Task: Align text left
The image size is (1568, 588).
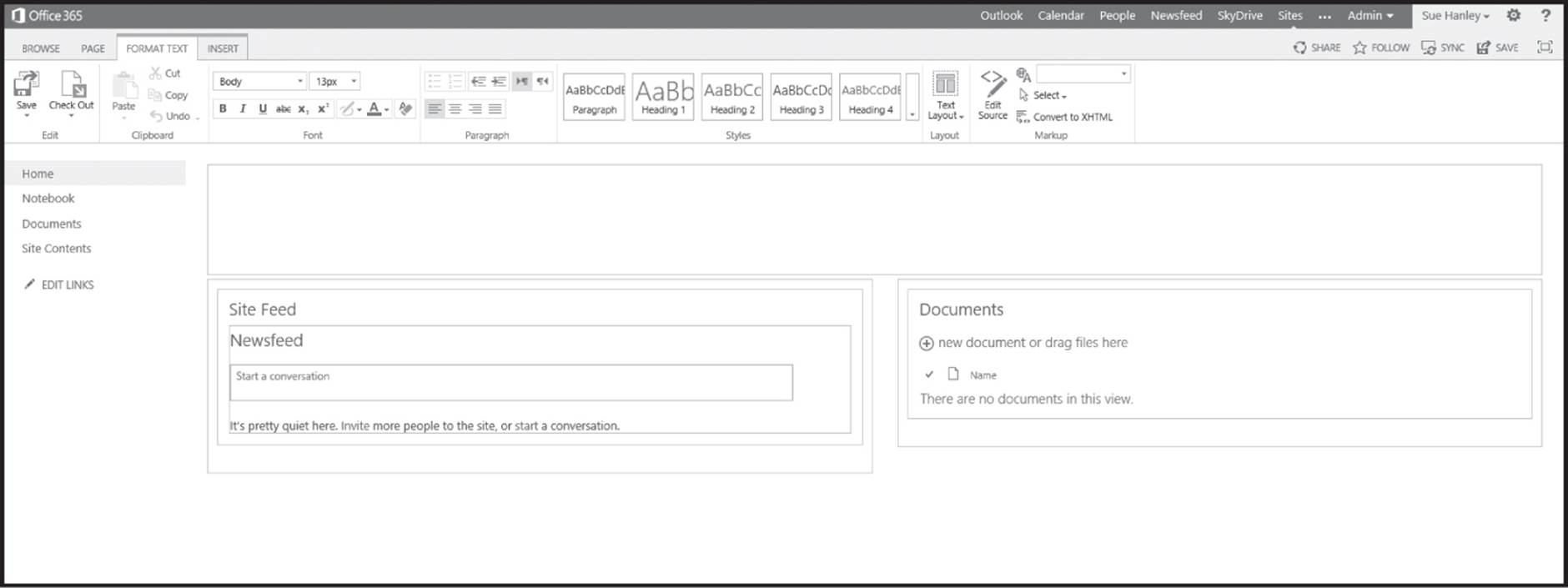Action: tap(435, 108)
